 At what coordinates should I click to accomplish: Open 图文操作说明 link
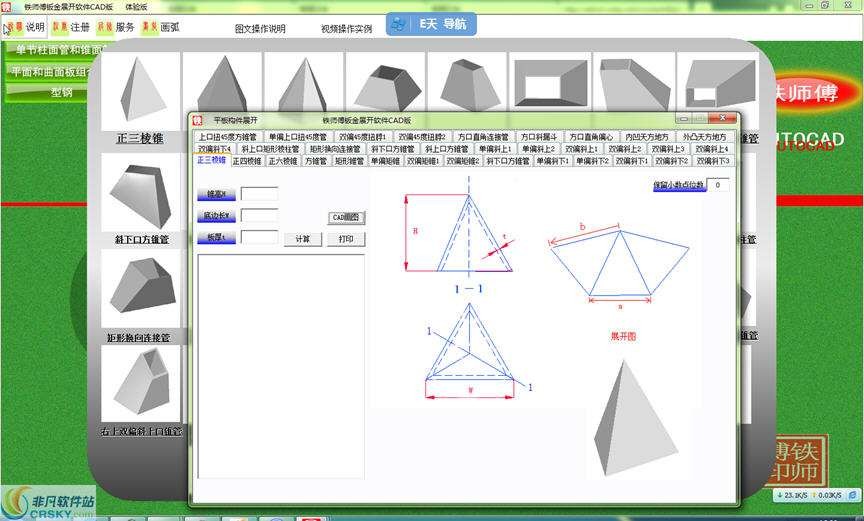[260, 29]
